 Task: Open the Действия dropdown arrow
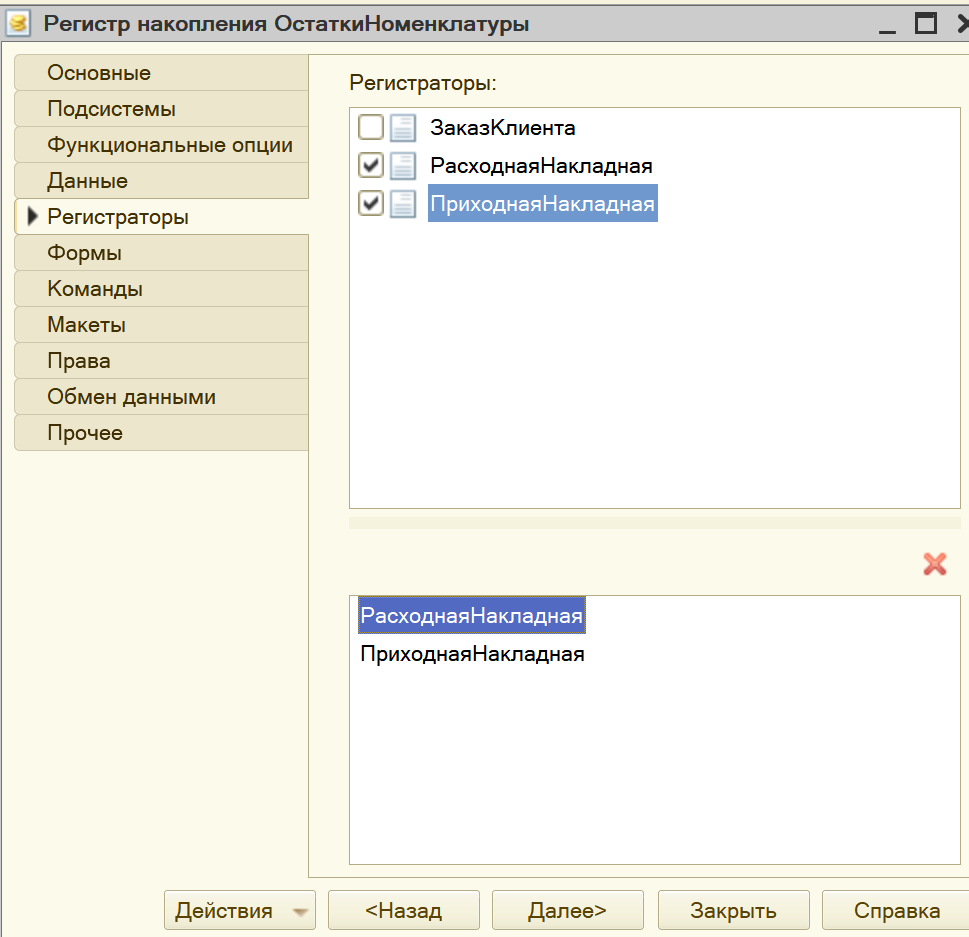pos(300,911)
